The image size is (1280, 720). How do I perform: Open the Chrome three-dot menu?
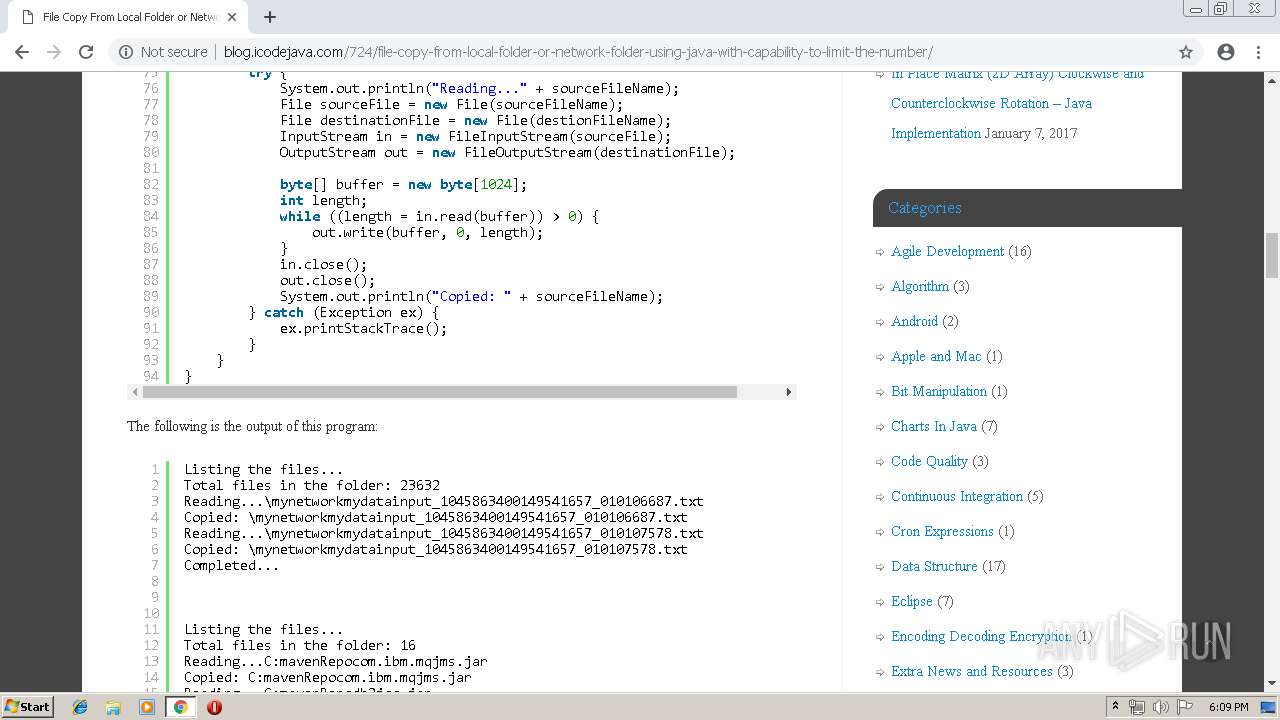point(1258,52)
